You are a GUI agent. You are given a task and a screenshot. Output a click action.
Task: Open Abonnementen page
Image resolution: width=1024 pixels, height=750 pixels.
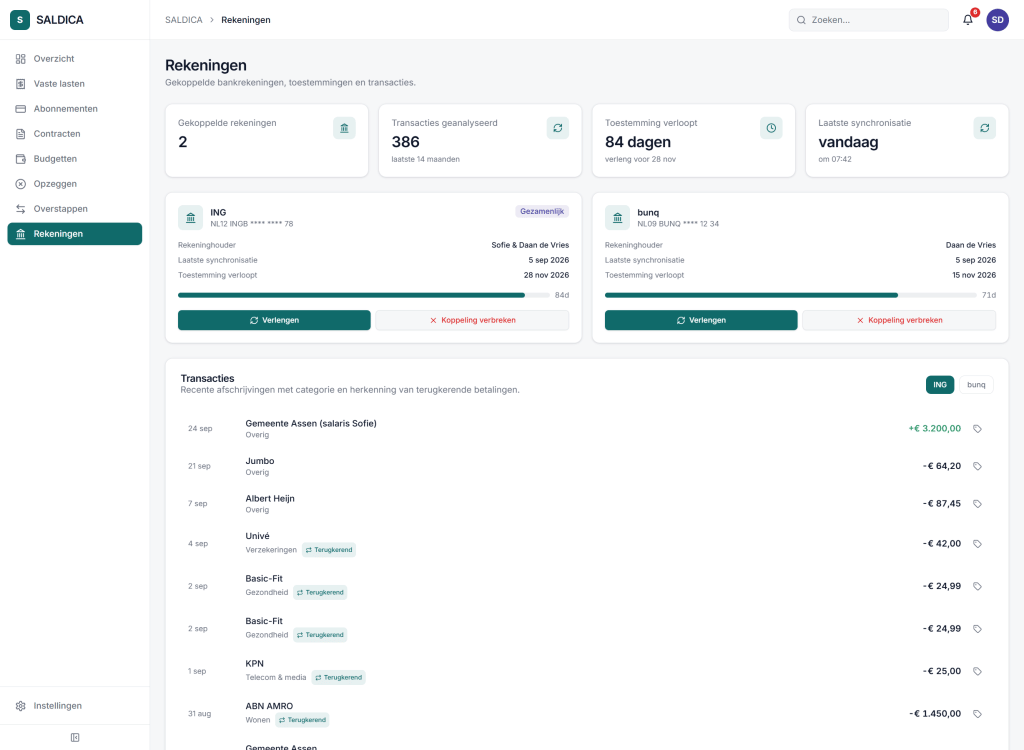point(74,108)
